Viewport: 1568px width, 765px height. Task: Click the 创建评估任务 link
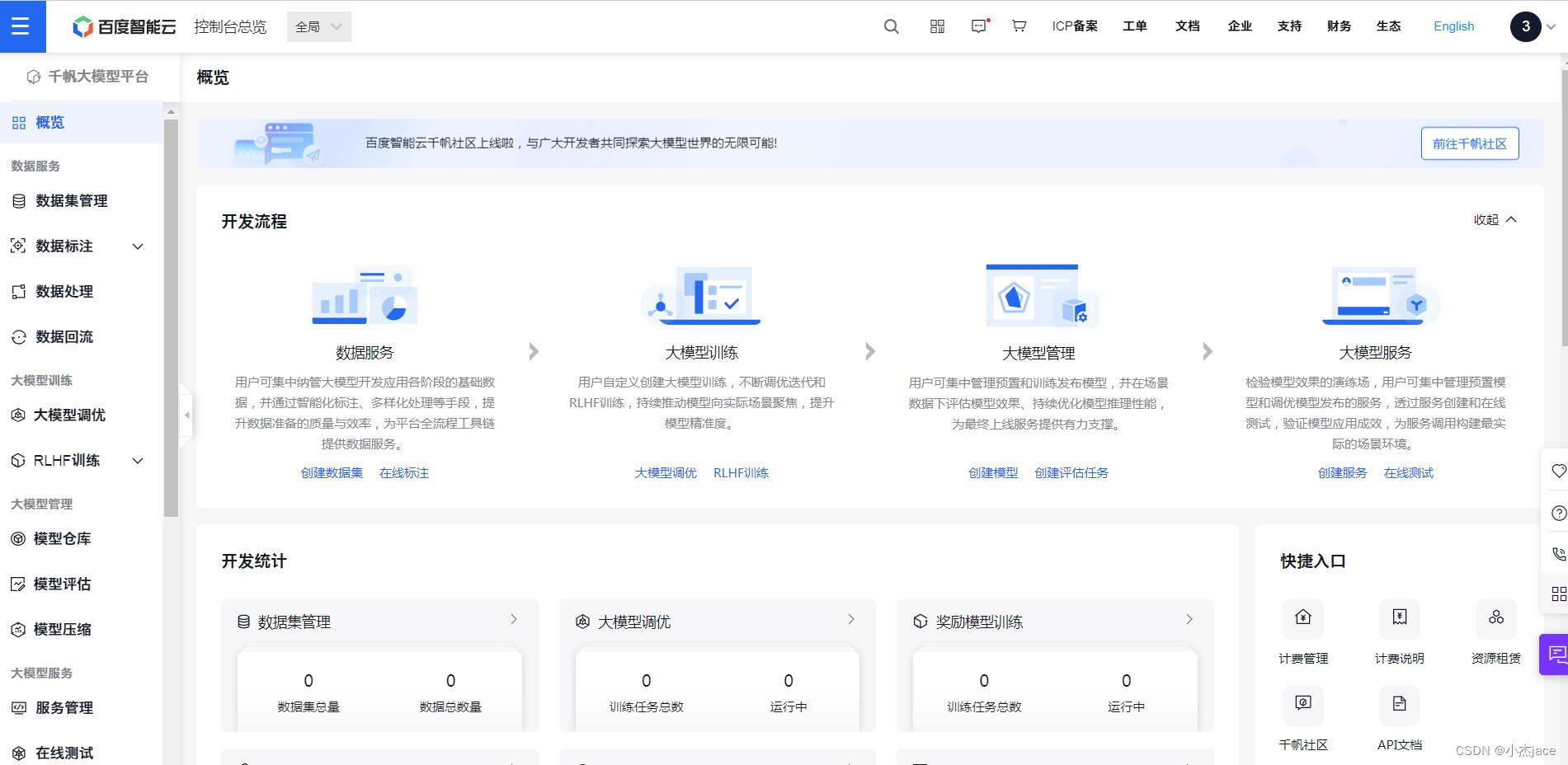1071,473
